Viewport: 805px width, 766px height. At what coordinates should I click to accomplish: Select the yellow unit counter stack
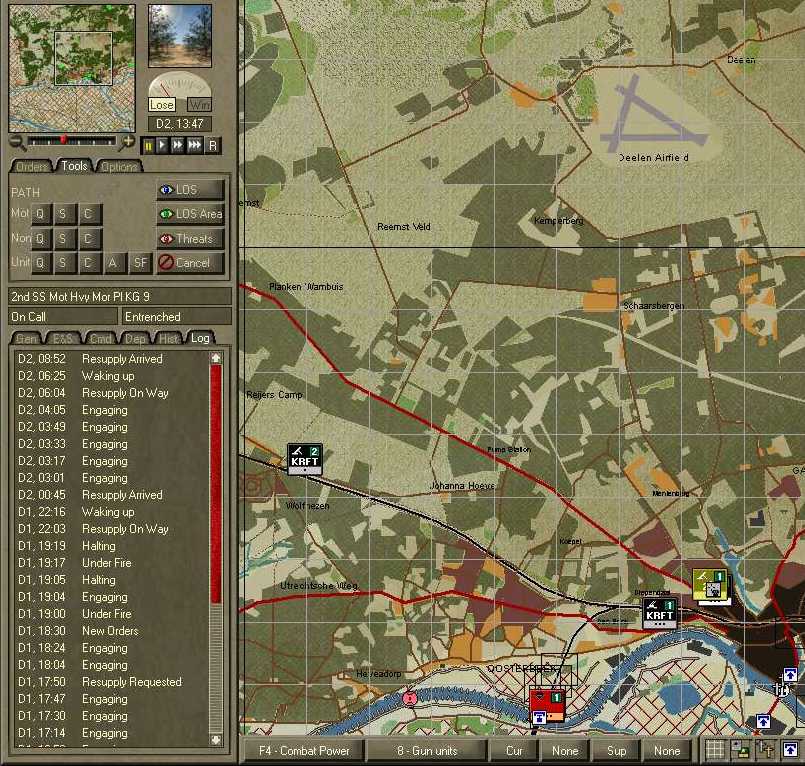[711, 585]
